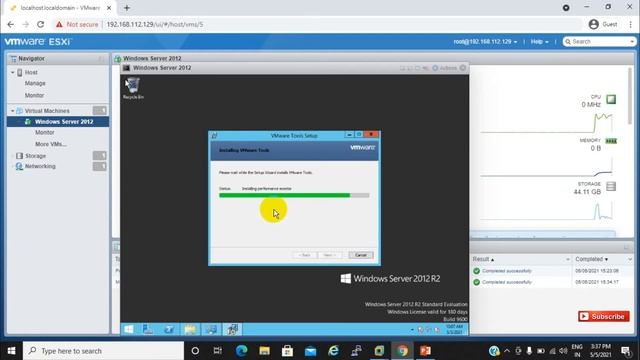This screenshot has height=360, width=640.
Task: Select Monitor under Windows Server 2012
Action: pyautogui.click(x=44, y=133)
